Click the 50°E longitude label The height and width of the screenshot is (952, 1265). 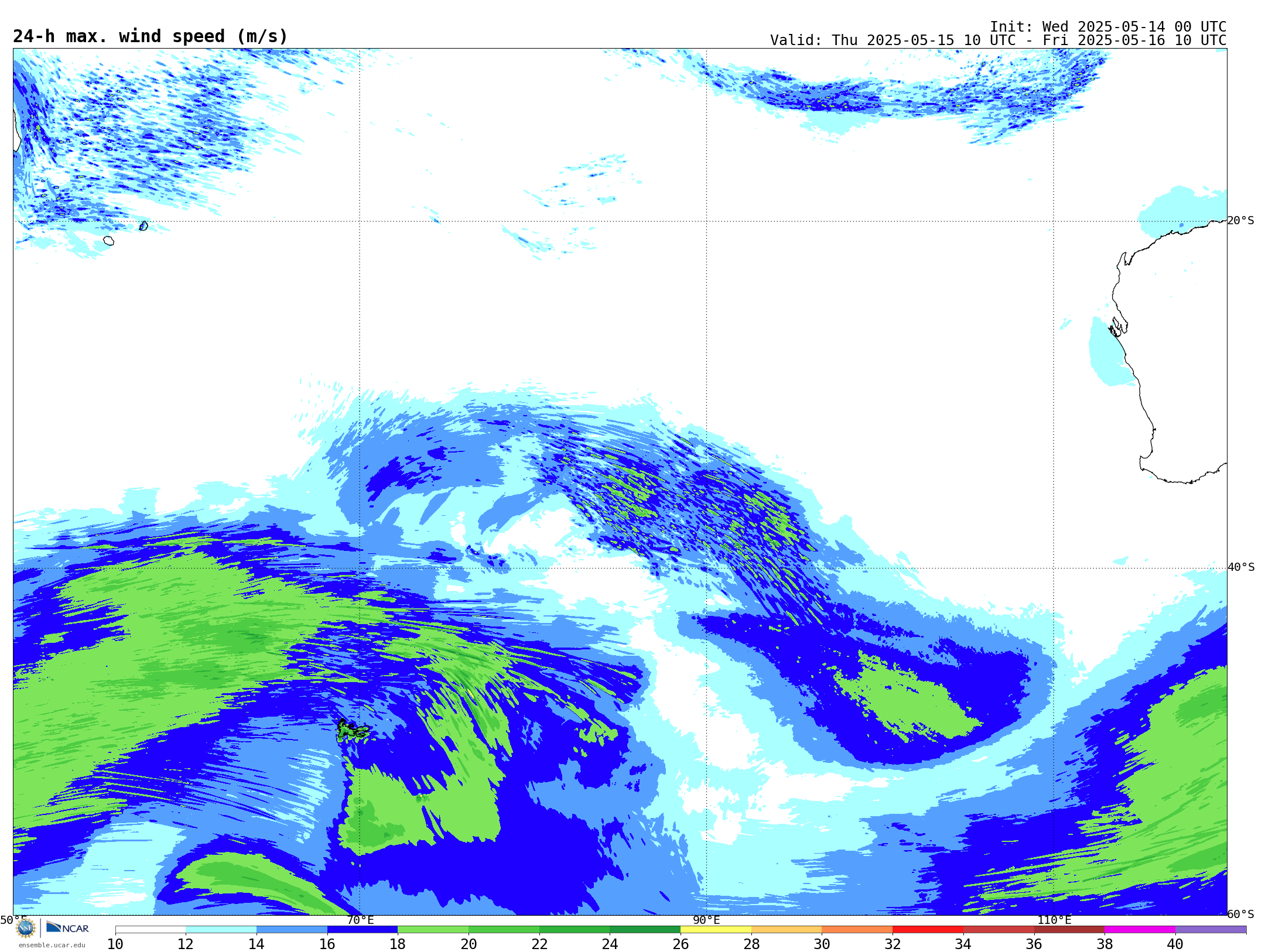click(13, 920)
